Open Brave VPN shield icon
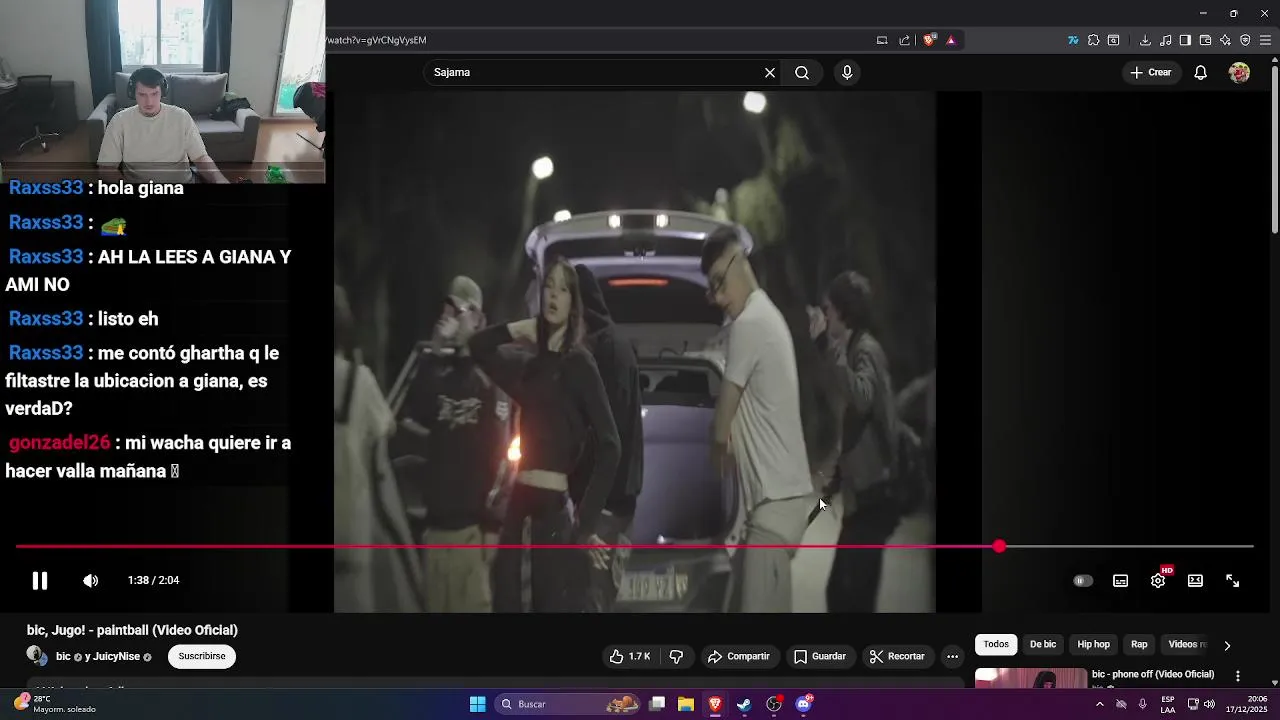The width and height of the screenshot is (1280, 720). pyautogui.click(x=1245, y=41)
